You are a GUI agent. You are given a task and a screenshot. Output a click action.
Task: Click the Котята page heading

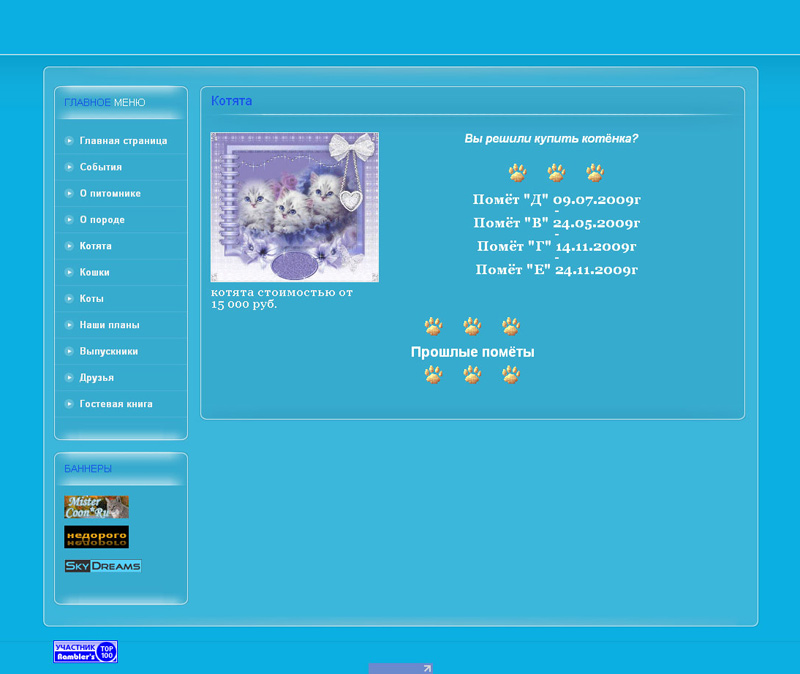[231, 101]
